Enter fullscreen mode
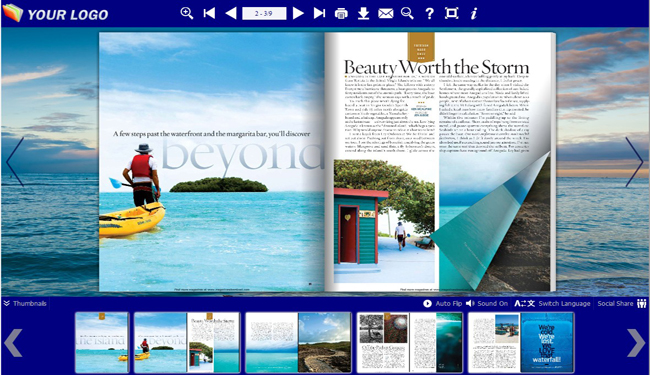 (451, 13)
